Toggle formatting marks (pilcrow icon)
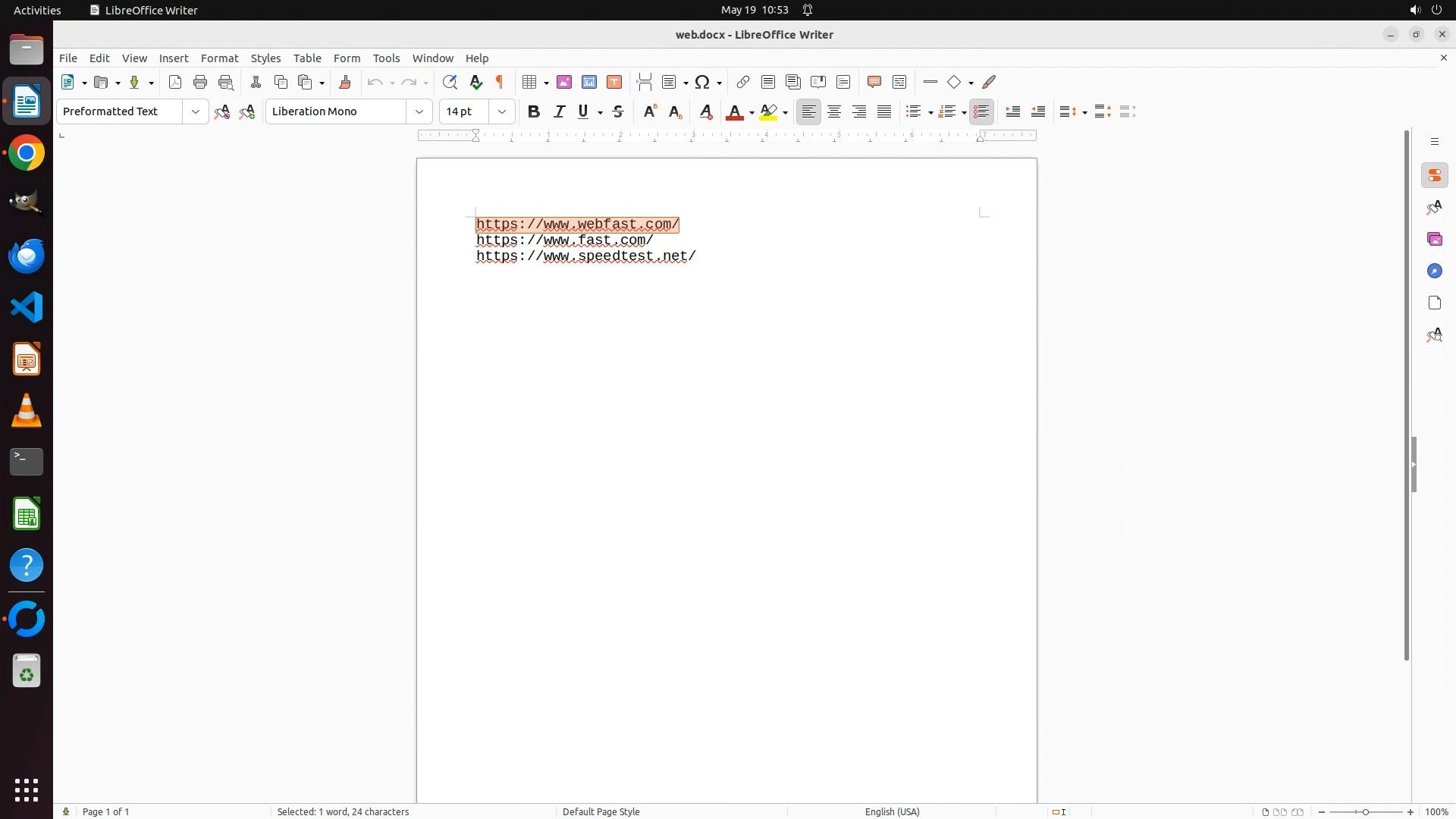This screenshot has width=1456, height=819. pos(500,83)
